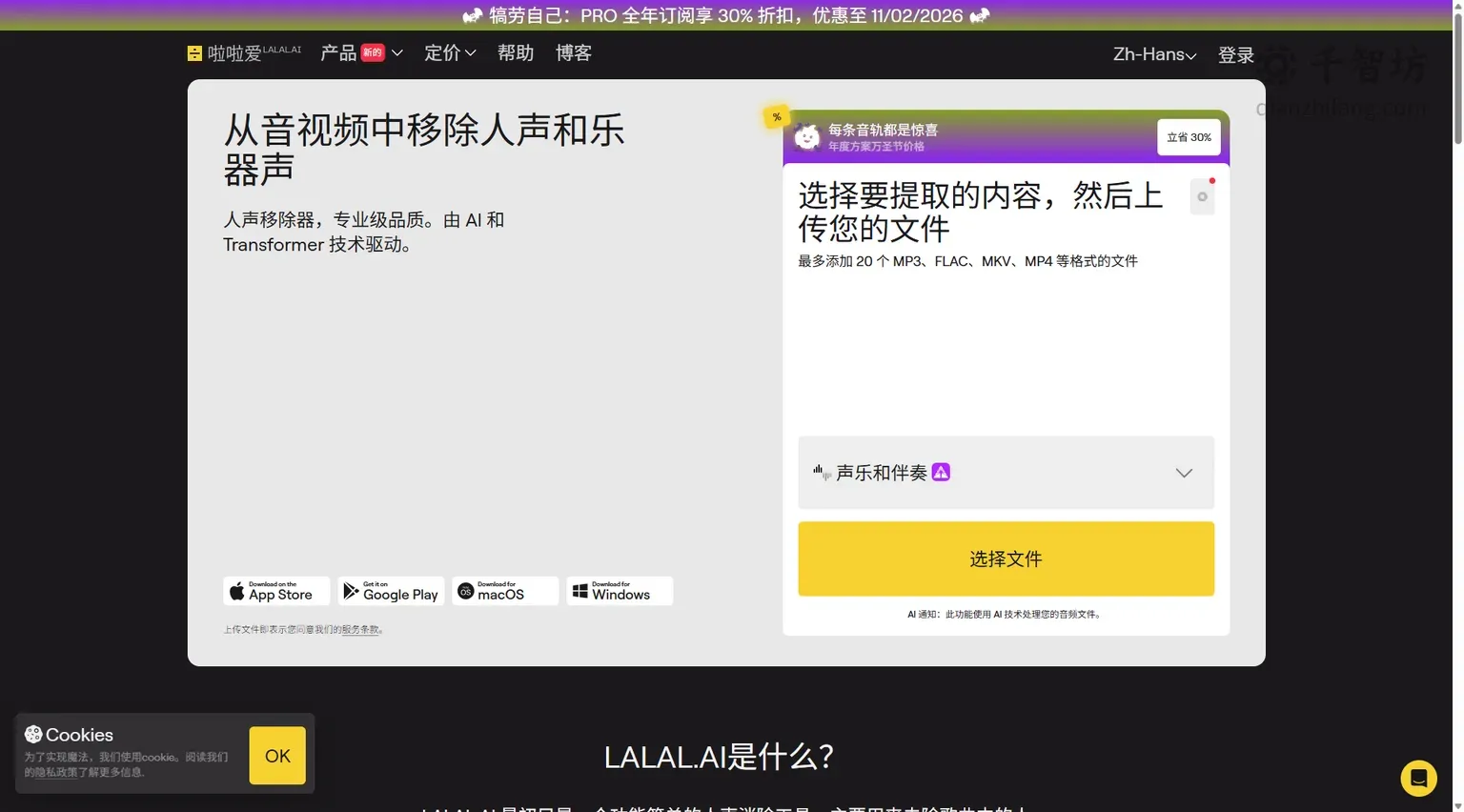This screenshot has height=812, width=1464.
Task: Click 登录 to sign in
Action: coord(1236,55)
